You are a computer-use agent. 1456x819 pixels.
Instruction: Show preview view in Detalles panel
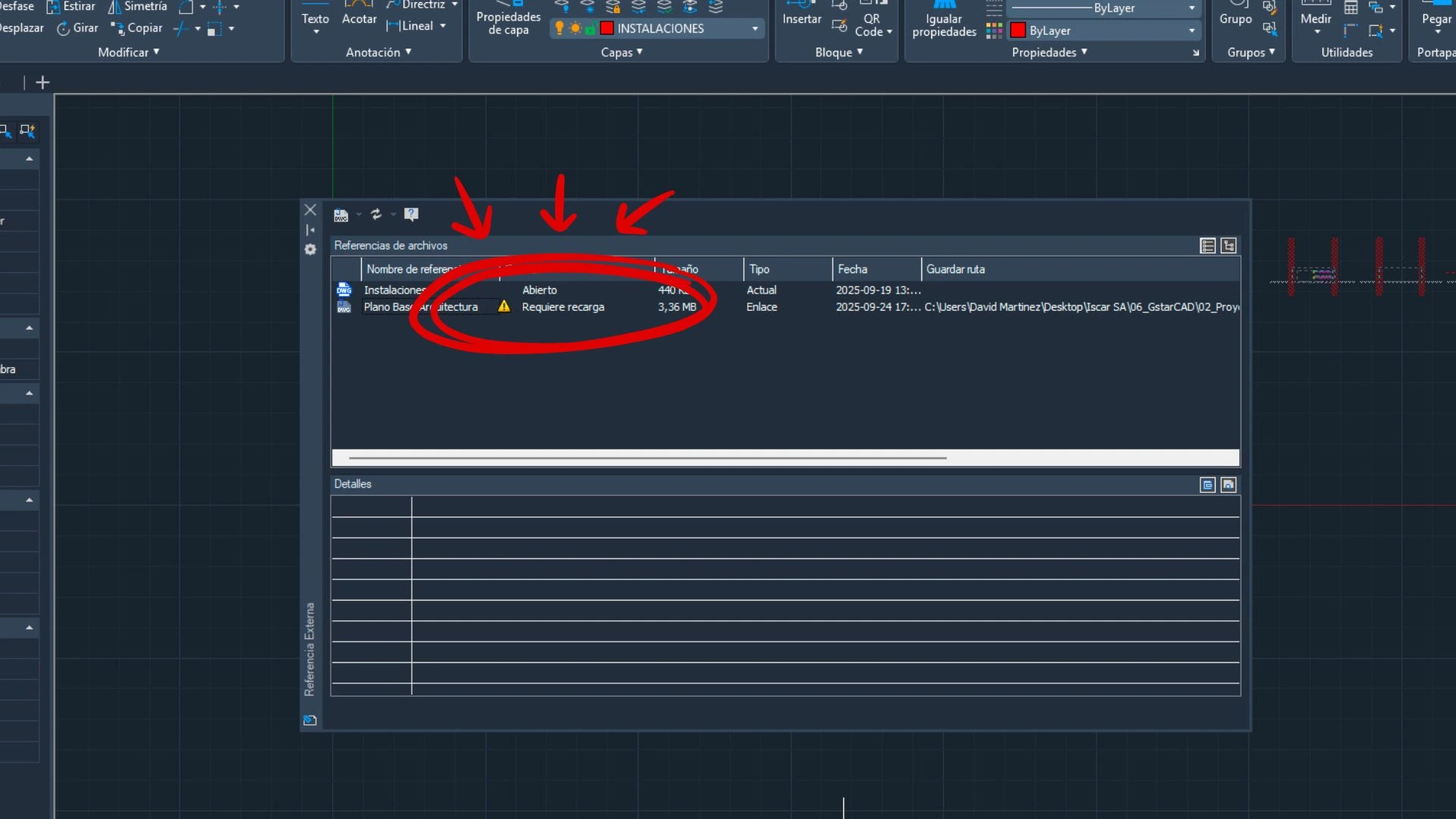(x=1228, y=485)
